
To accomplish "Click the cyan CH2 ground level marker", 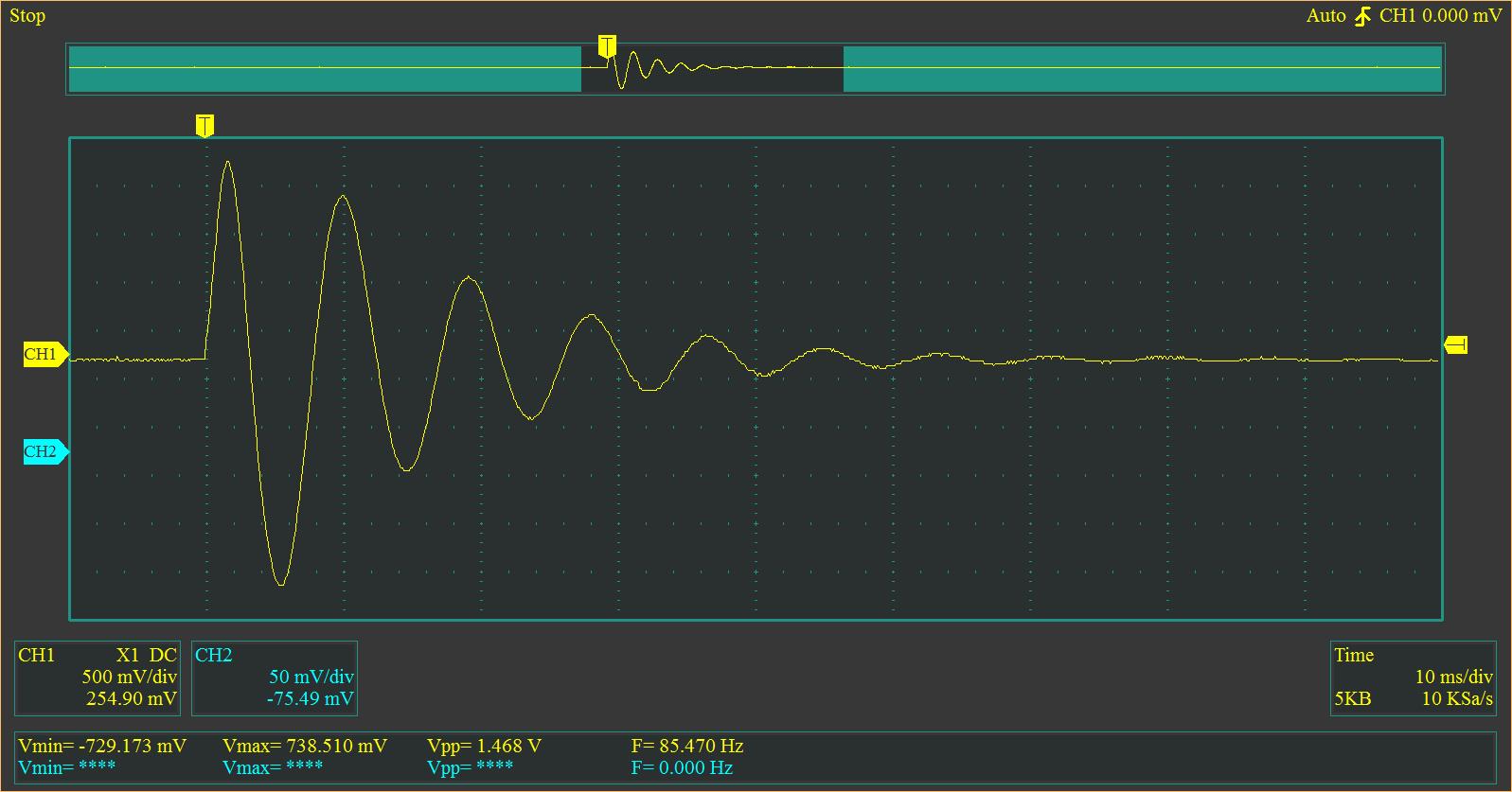I will click(44, 451).
